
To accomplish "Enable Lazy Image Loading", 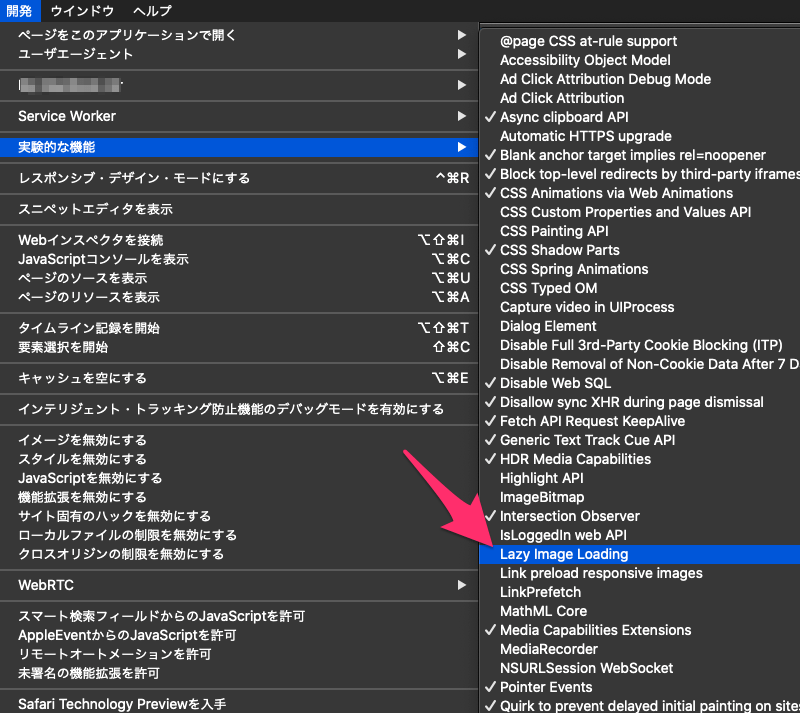I will point(640,554).
